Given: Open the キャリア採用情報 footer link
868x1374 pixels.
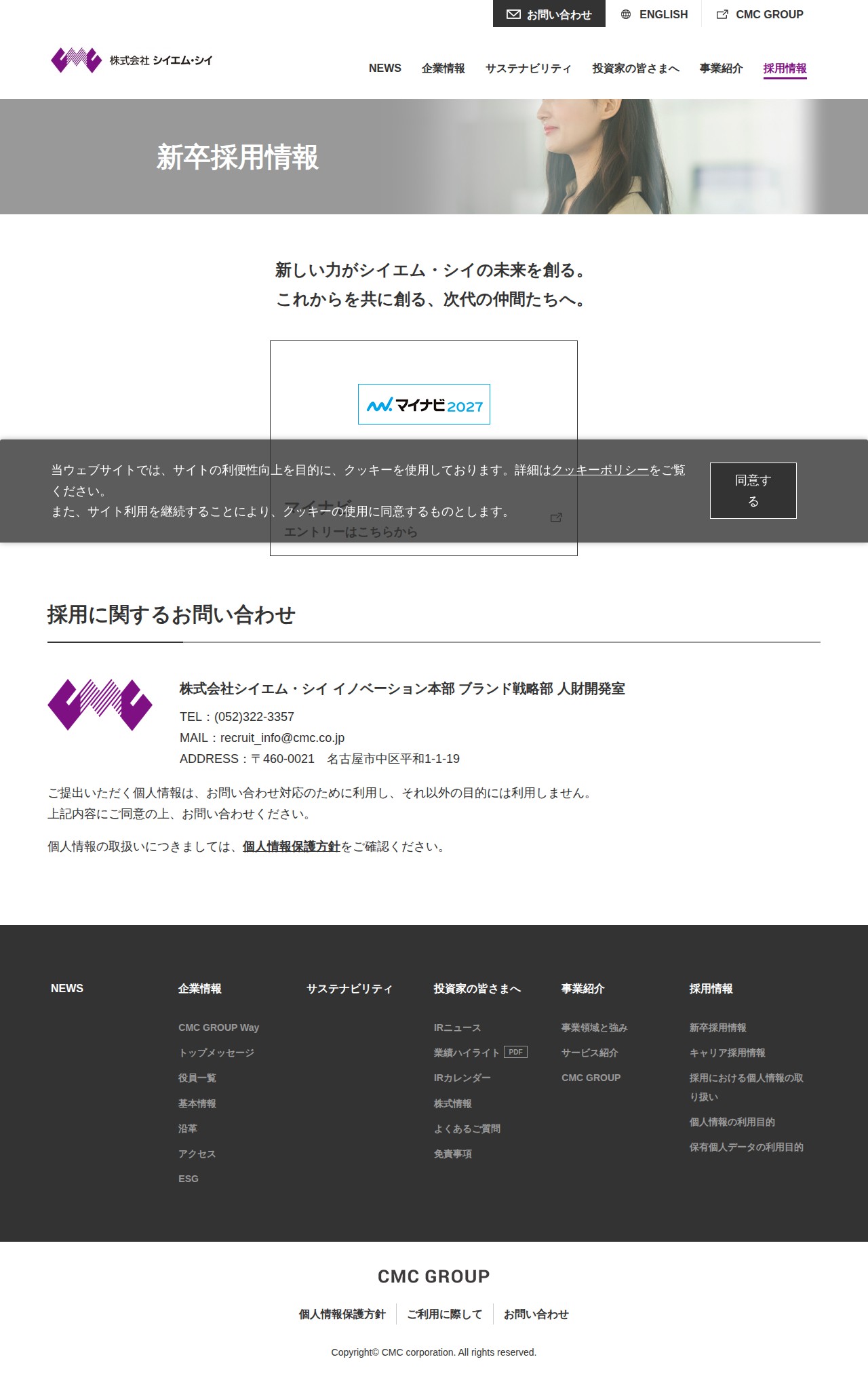Looking at the screenshot, I should (728, 1053).
